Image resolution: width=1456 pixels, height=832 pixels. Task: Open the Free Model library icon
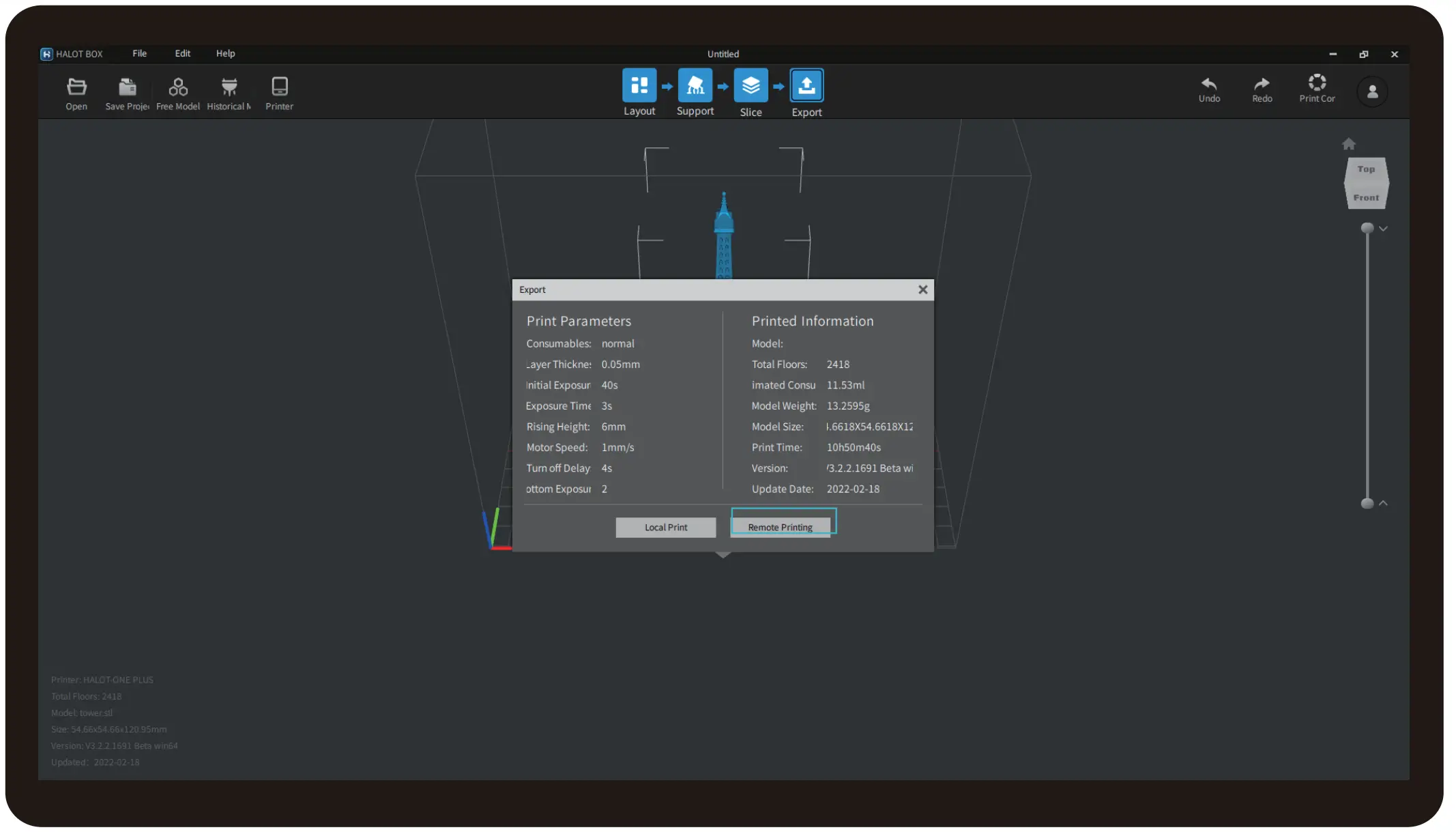pos(178,87)
